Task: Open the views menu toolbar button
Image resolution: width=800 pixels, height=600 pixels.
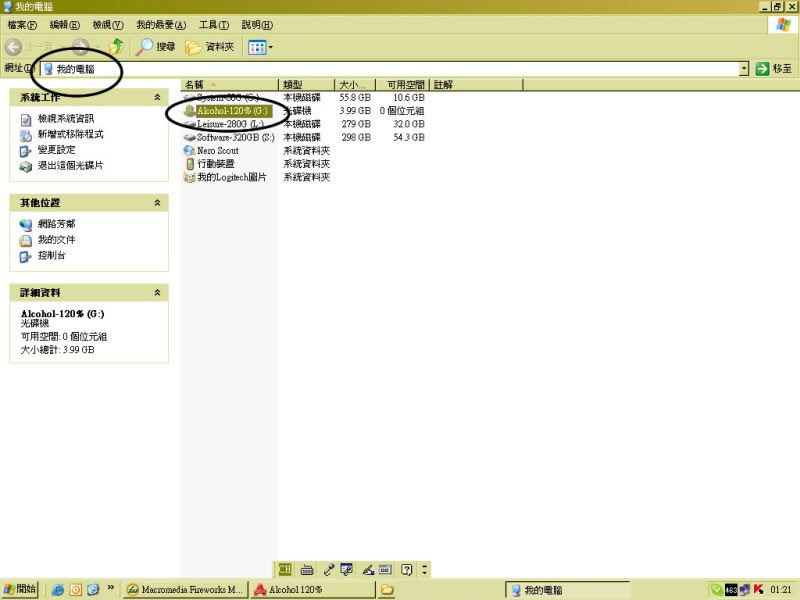Action: click(x=260, y=47)
